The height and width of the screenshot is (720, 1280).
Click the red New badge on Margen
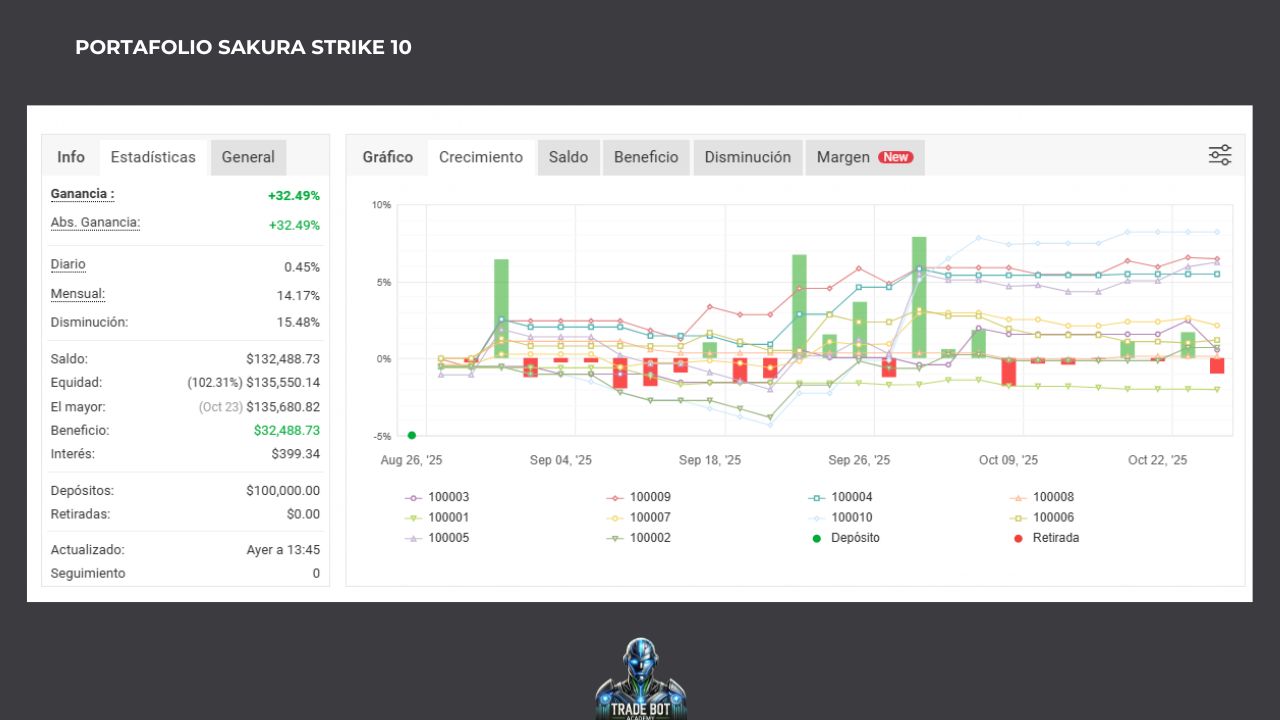tap(895, 157)
